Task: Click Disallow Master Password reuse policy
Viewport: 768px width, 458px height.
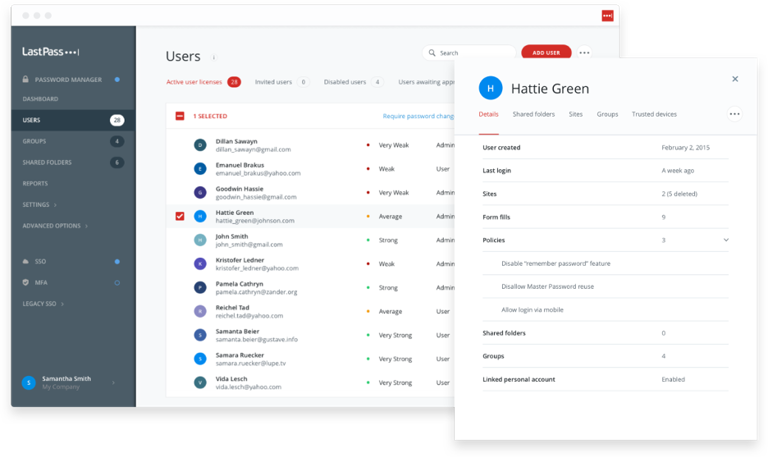Action: pos(548,287)
